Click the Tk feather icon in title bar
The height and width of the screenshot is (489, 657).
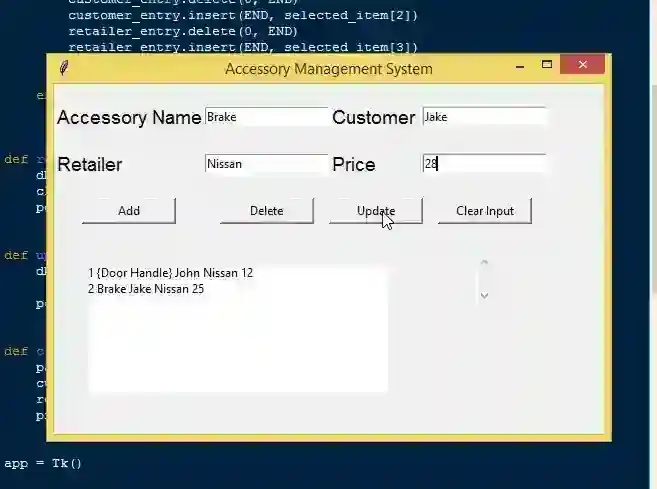tap(64, 68)
